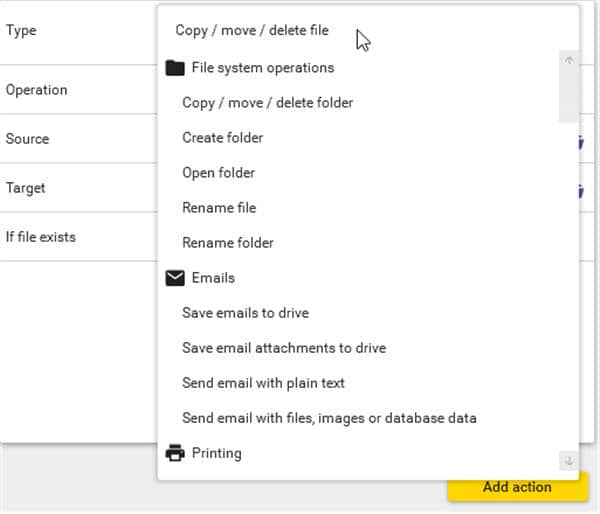The width and height of the screenshot is (600, 514).
Task: Click the folder icon beside Source row
Action: click(x=580, y=141)
